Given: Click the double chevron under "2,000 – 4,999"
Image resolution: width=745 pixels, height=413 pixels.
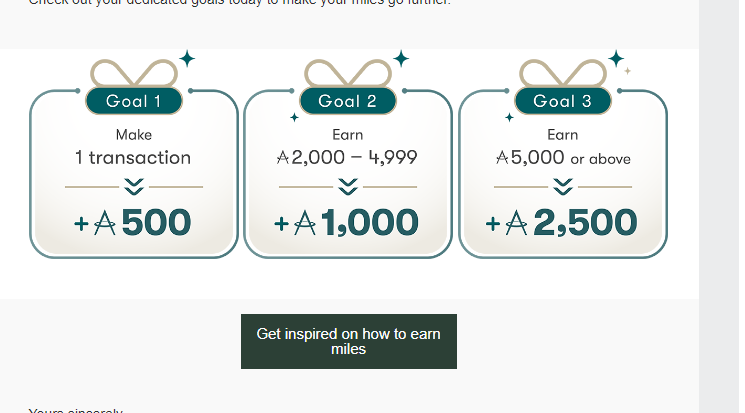Looking at the screenshot, I should click(347, 186).
